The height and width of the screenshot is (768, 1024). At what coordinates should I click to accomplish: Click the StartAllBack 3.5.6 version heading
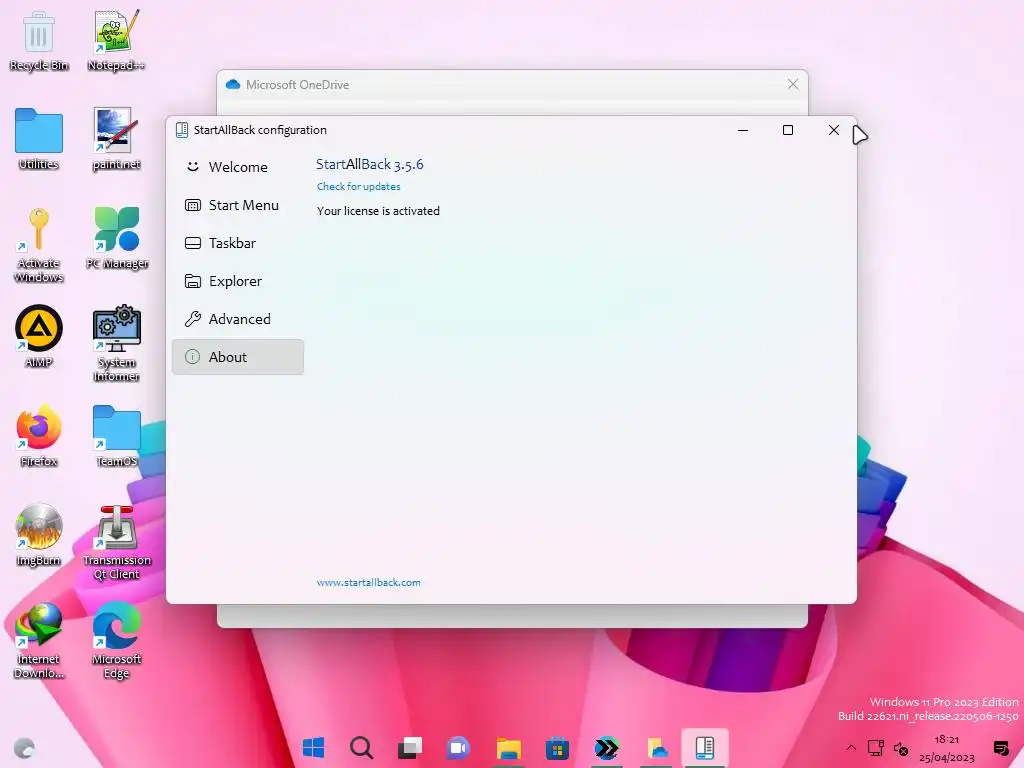[370, 165]
